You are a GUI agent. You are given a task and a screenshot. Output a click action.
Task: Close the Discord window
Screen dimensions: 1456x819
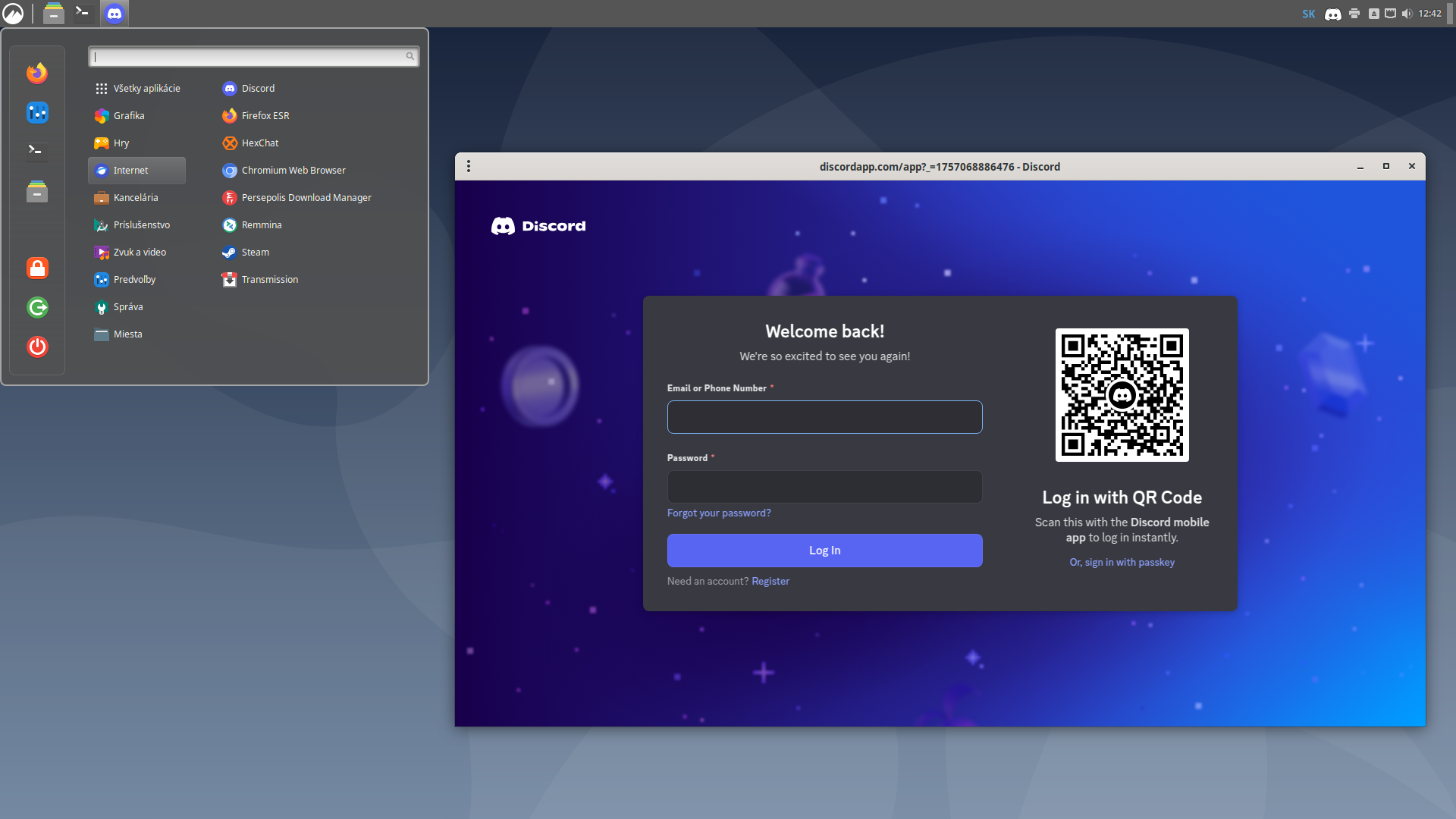coord(1412,167)
